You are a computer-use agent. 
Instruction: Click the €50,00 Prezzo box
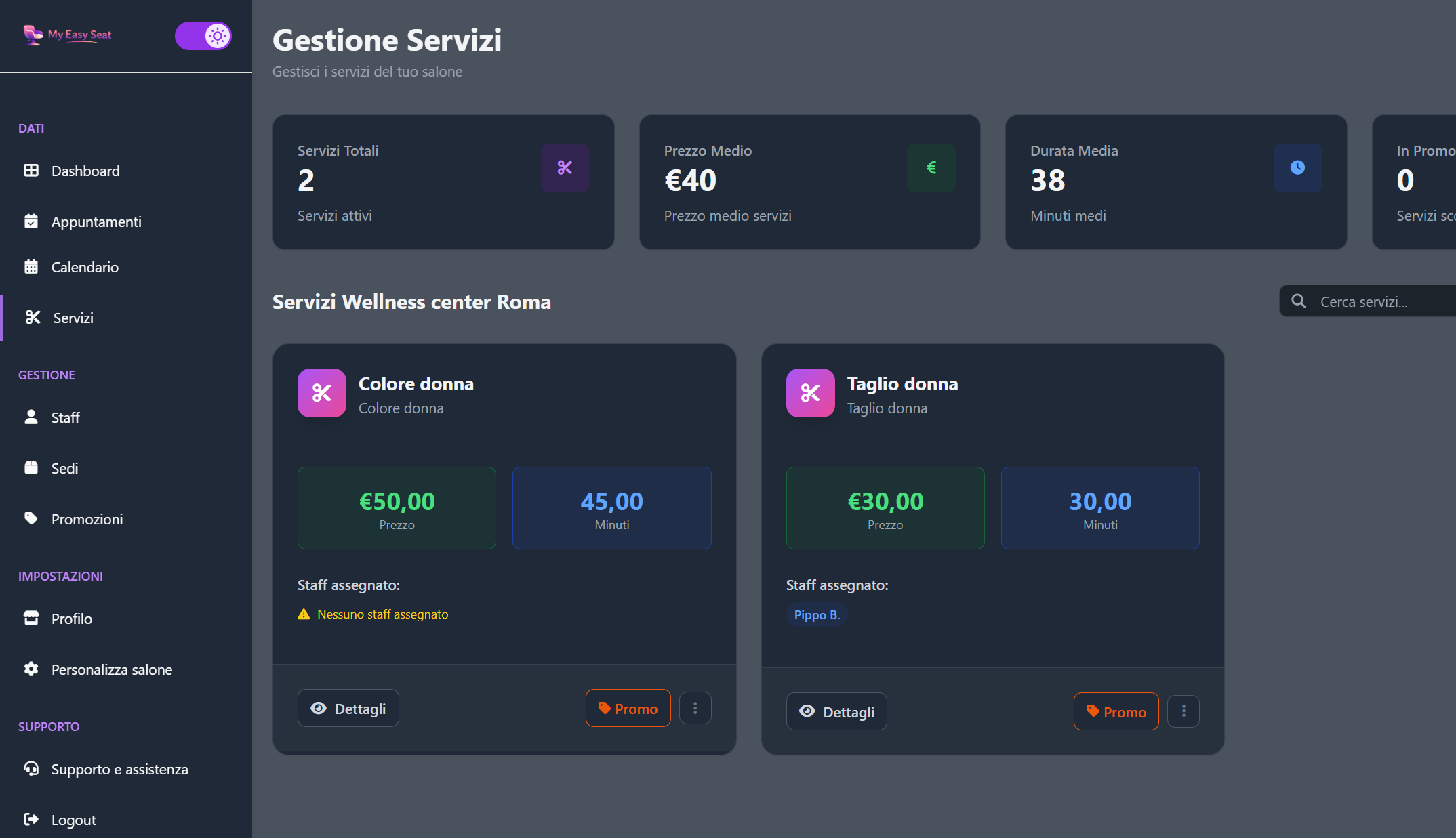click(397, 508)
